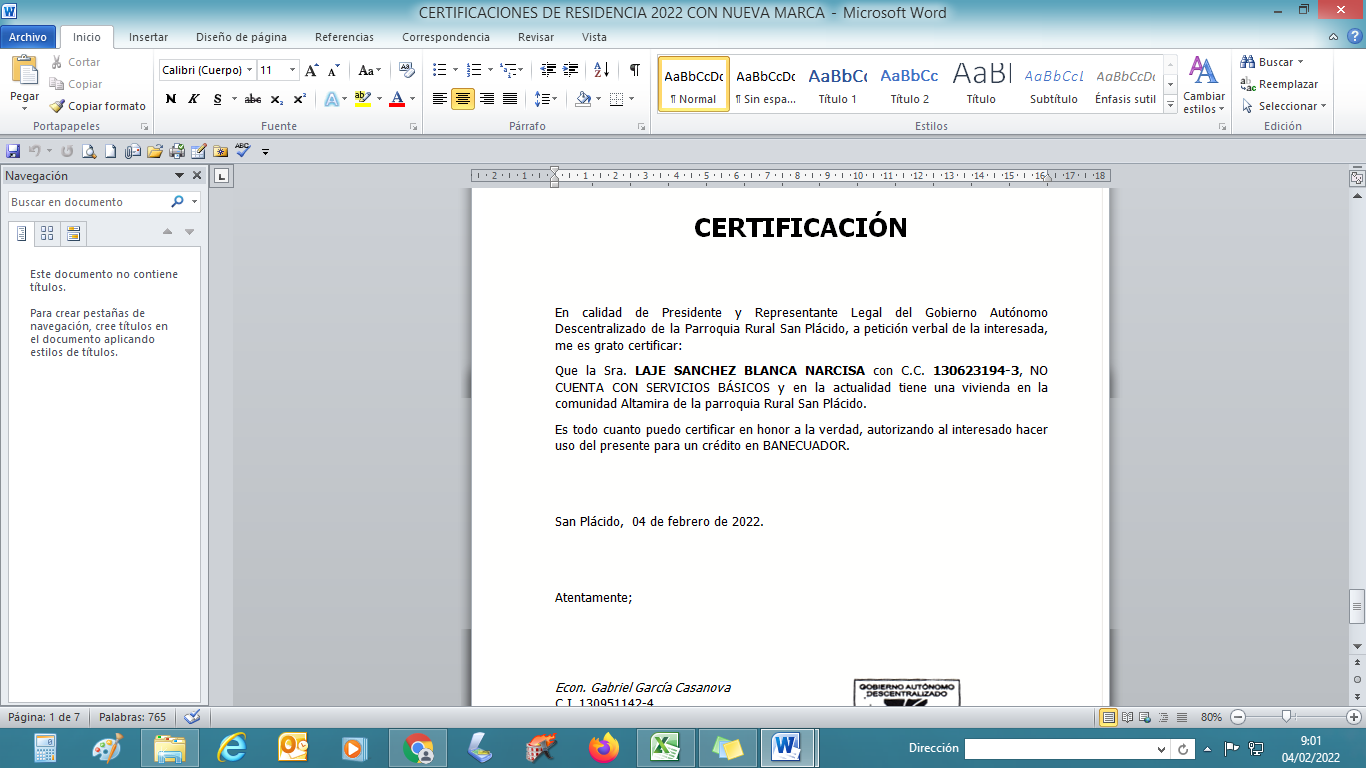Open Excel from the Windows taskbar
Viewport: 1366px width, 768px height.
click(x=664, y=747)
